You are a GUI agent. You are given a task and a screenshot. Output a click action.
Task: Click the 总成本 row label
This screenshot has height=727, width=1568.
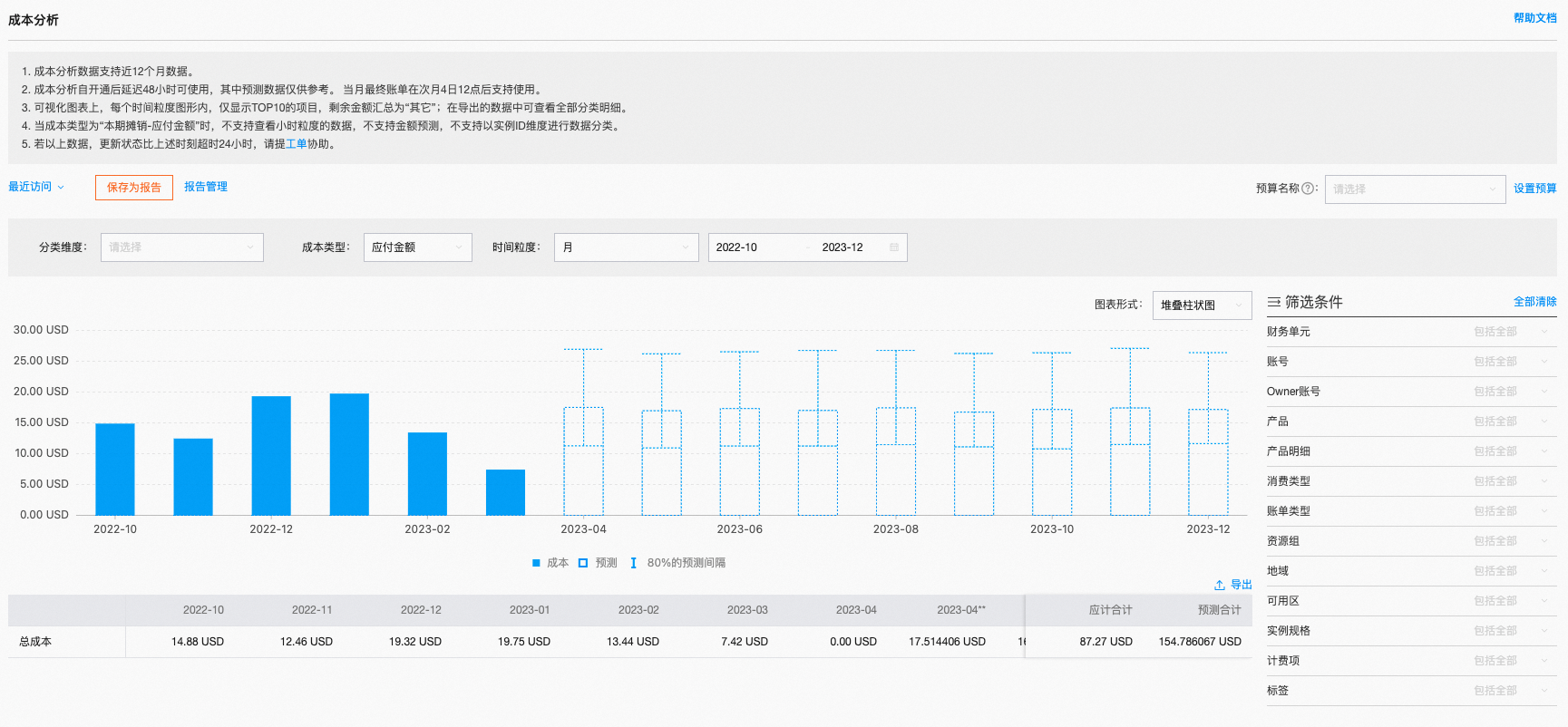(35, 642)
